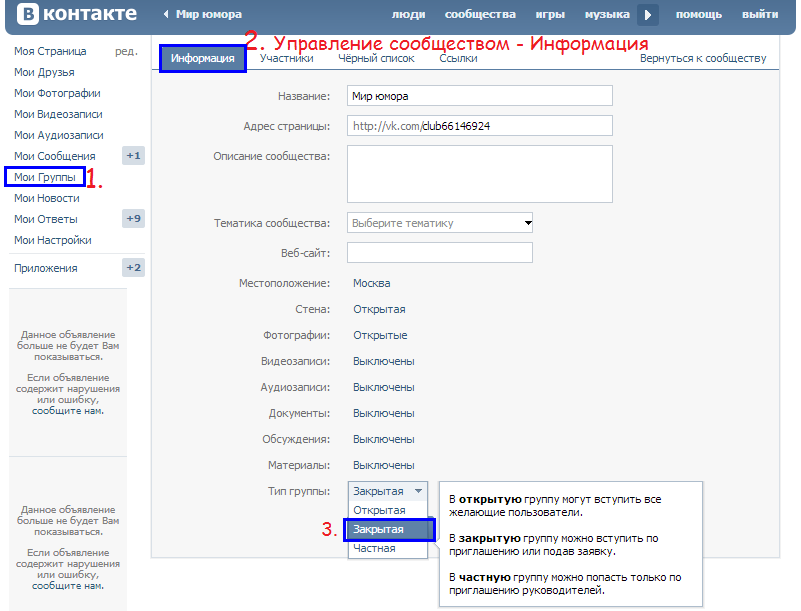This screenshot has width=801, height=611.
Task: Click the Название input field
Action: (480, 96)
